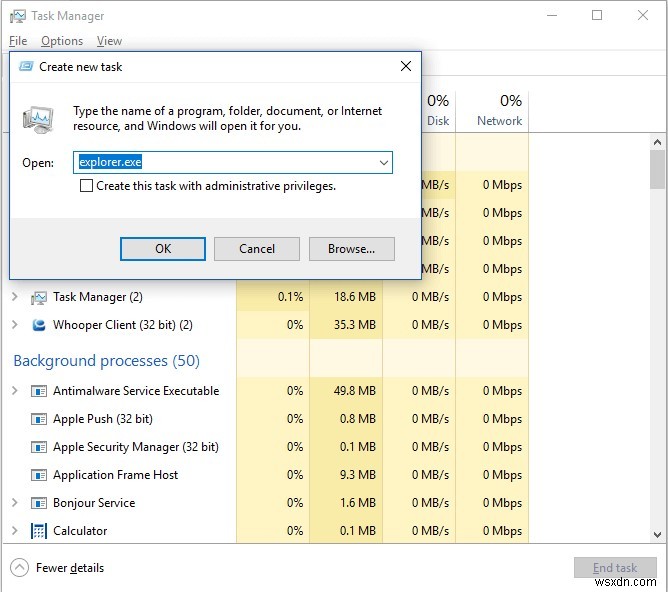
Task: Click the 35.3 MB memory value
Action: [x=355, y=325]
